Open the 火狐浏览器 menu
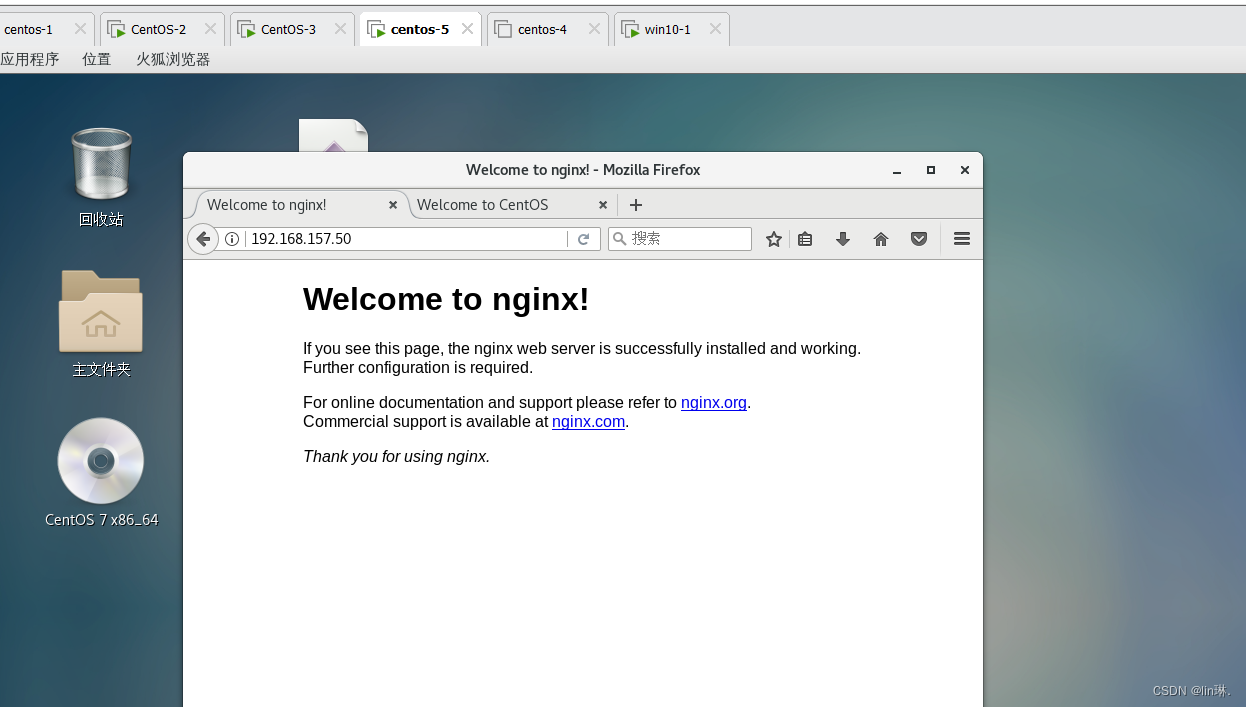 click(173, 59)
